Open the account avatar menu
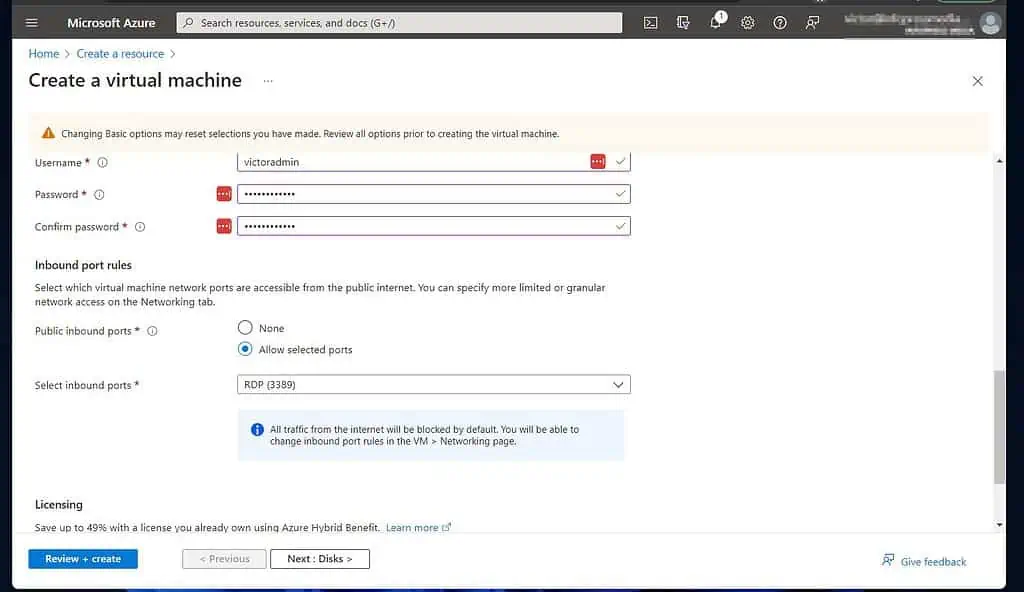The height and width of the screenshot is (592, 1024). 989,22
